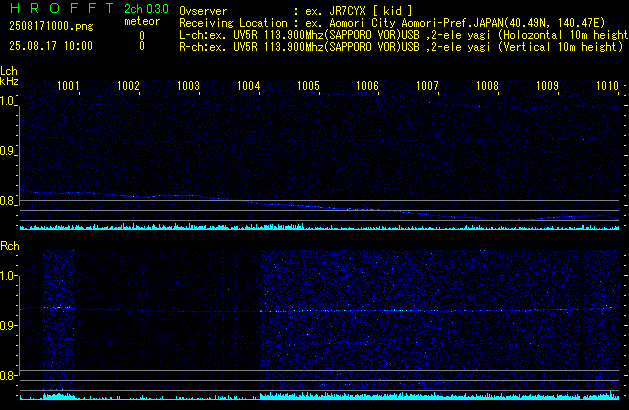Click the 1010 time marker
The height and width of the screenshot is (410, 629).
tap(607, 86)
